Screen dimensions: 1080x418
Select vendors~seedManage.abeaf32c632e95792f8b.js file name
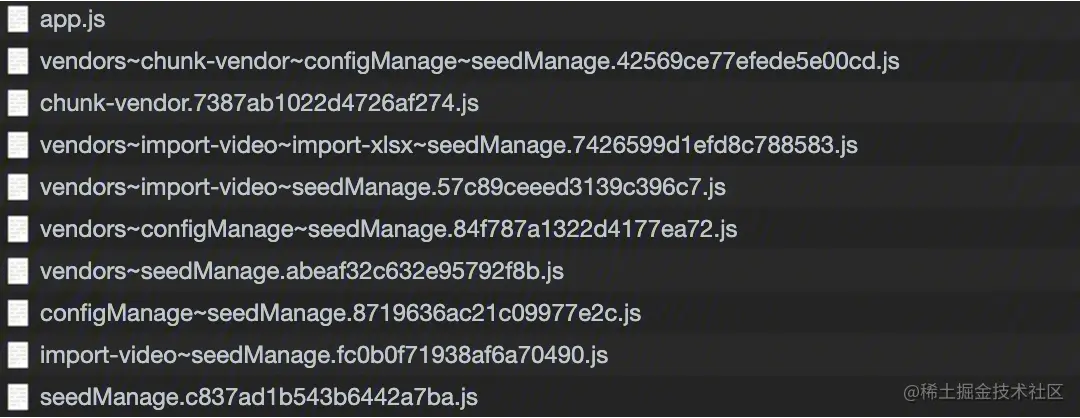coord(301,271)
